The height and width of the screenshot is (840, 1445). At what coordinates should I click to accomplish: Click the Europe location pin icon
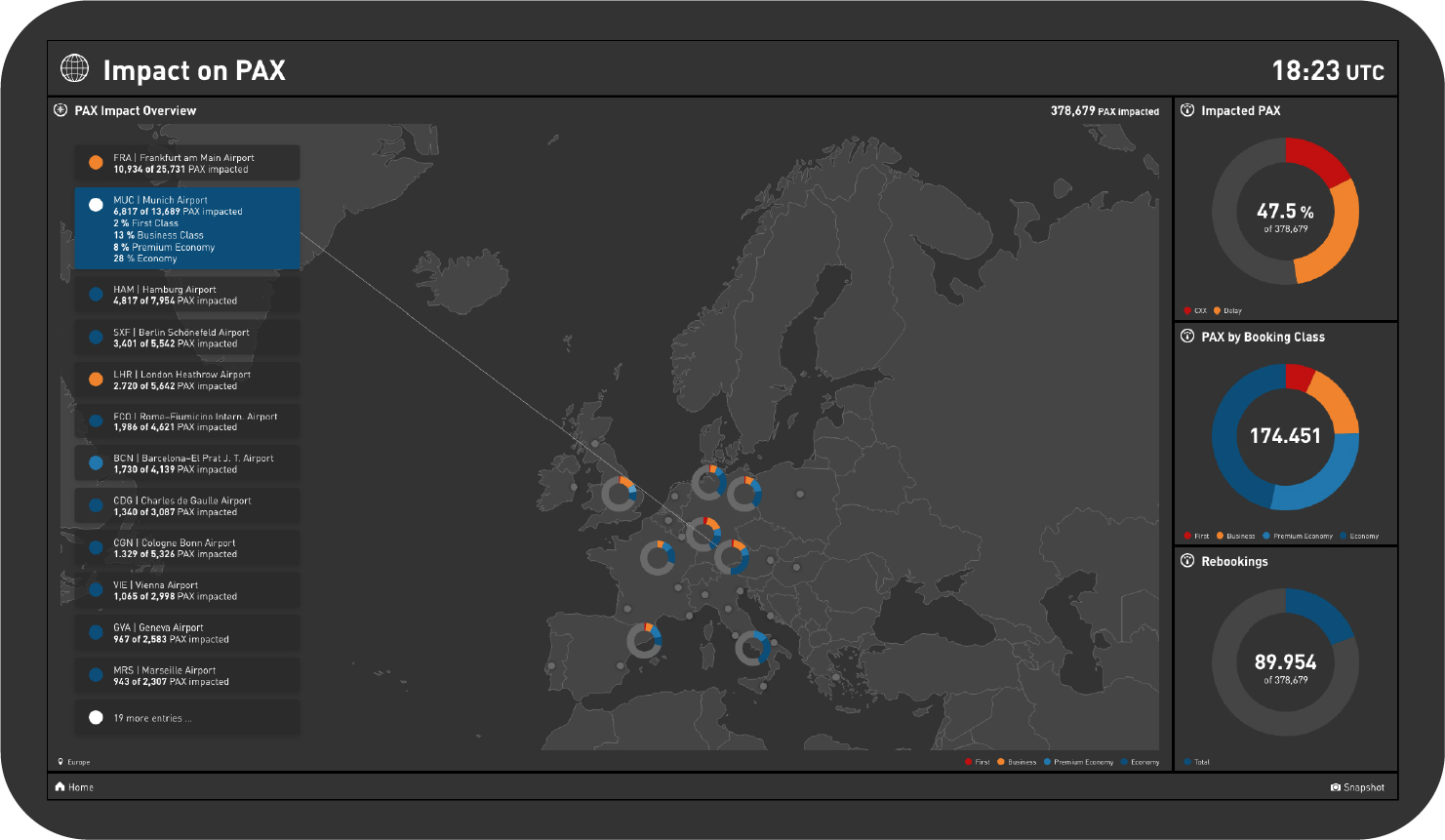point(60,762)
